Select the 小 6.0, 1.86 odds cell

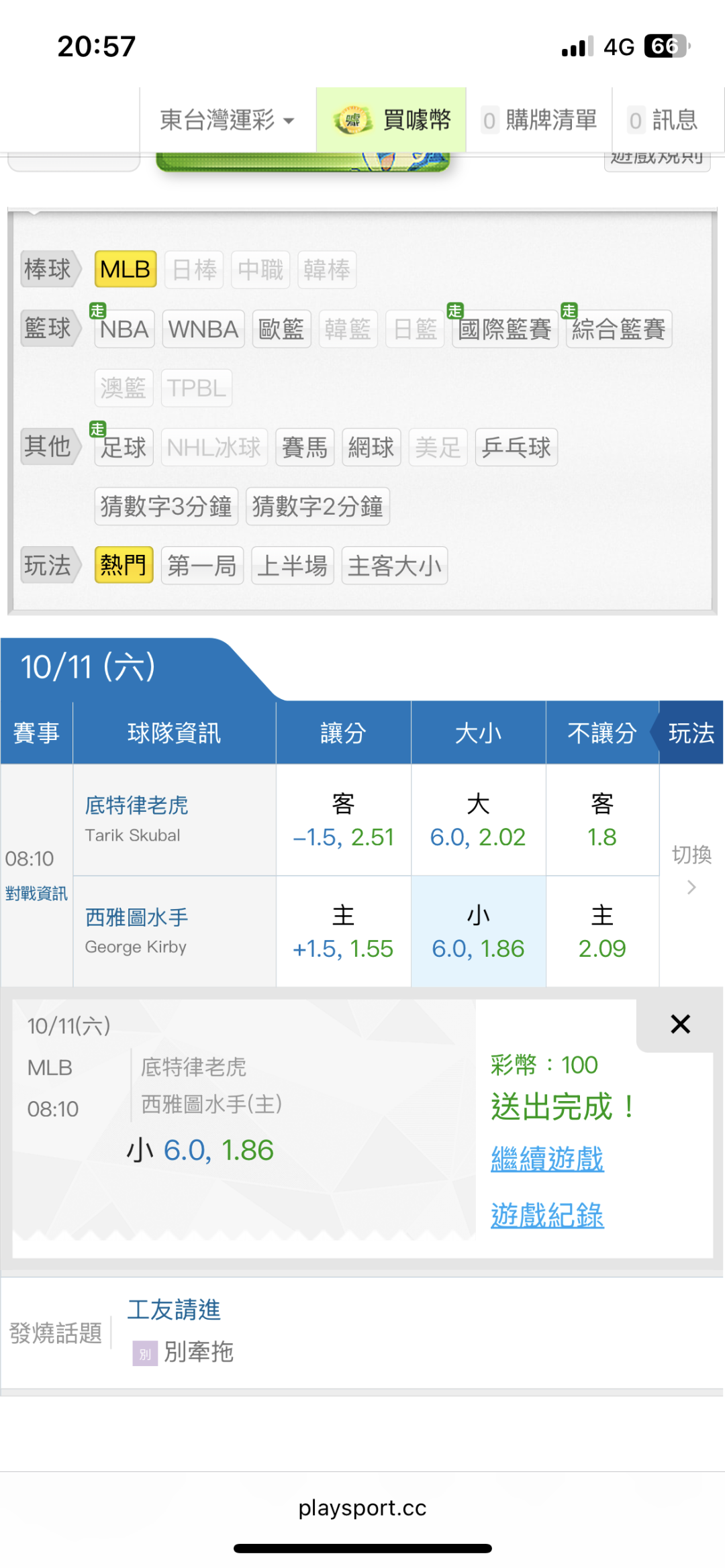pos(478,931)
